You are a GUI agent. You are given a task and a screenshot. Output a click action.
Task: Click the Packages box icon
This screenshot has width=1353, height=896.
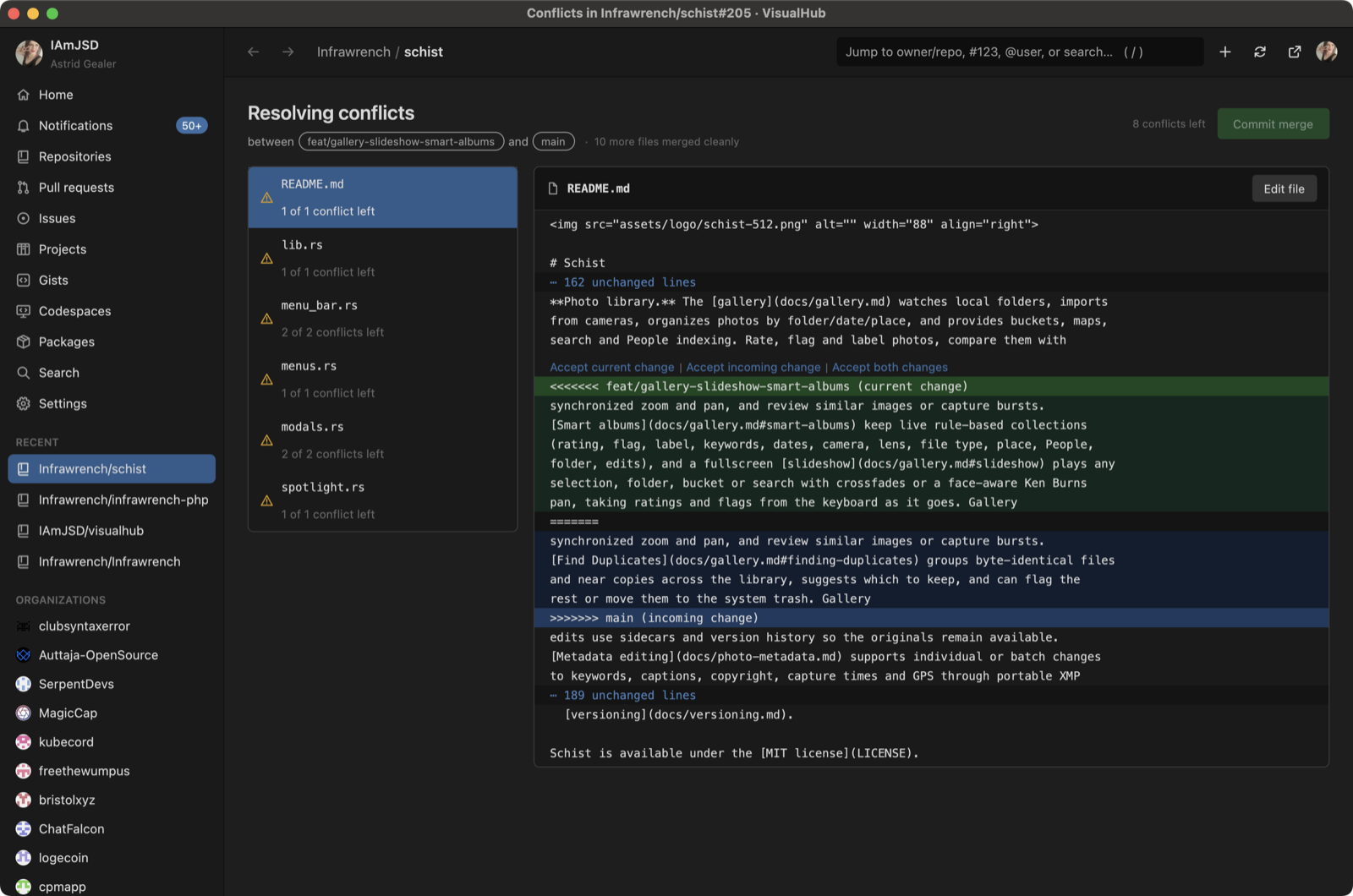pos(24,341)
